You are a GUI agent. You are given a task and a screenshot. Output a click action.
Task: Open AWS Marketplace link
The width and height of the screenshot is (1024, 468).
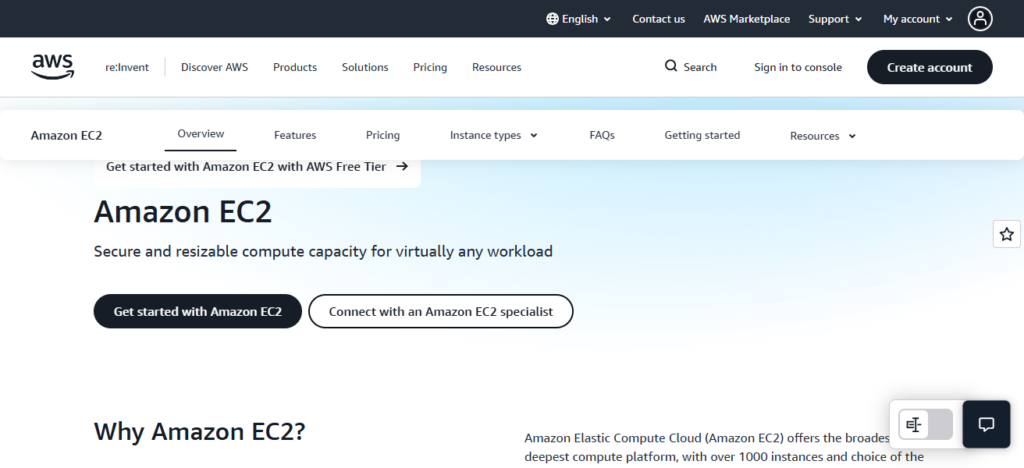[746, 19]
